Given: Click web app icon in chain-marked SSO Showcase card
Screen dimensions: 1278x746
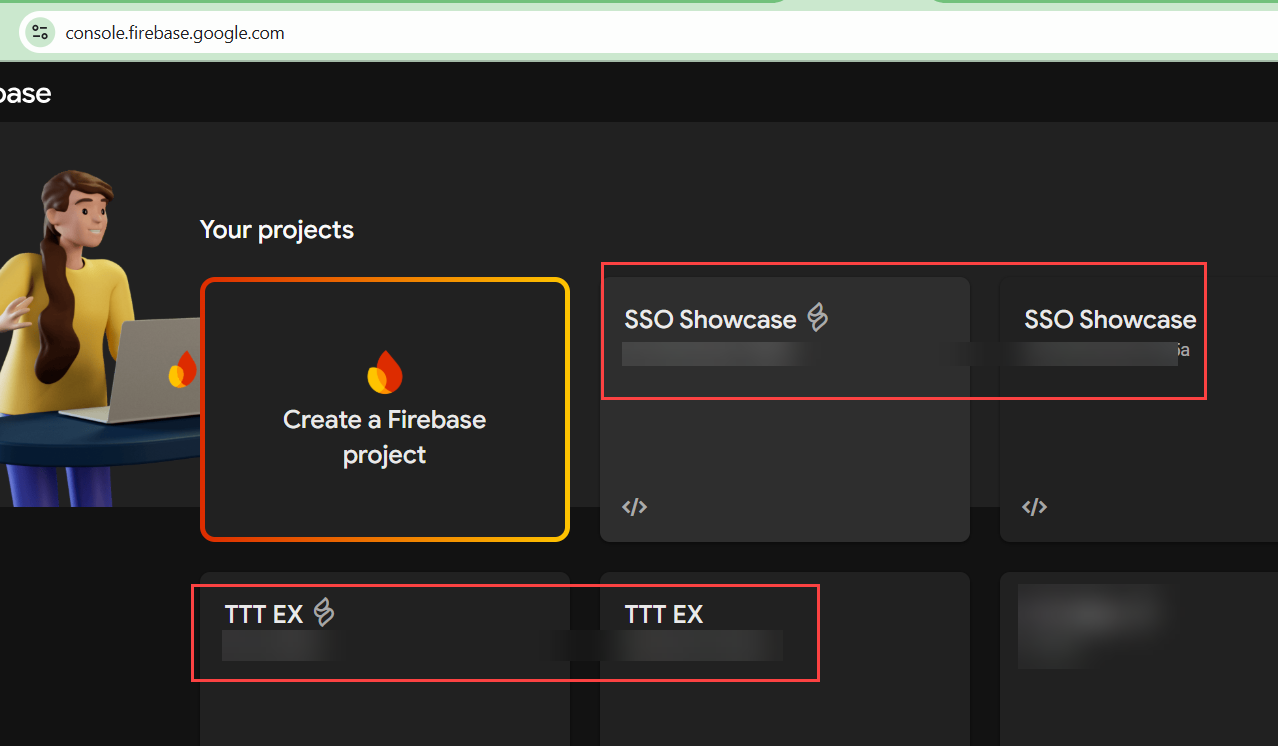Looking at the screenshot, I should (635, 507).
